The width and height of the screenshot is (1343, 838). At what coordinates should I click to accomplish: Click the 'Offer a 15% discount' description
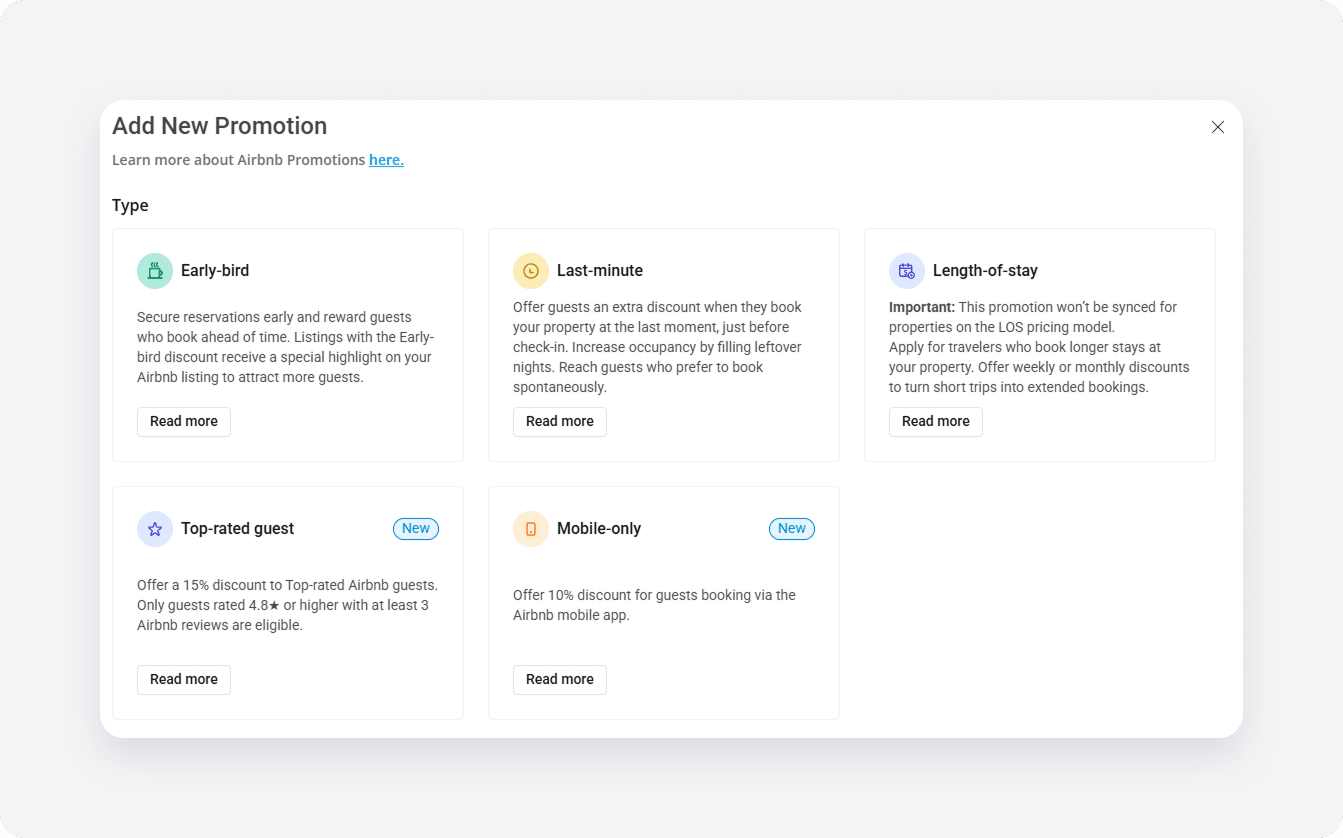coord(287,605)
